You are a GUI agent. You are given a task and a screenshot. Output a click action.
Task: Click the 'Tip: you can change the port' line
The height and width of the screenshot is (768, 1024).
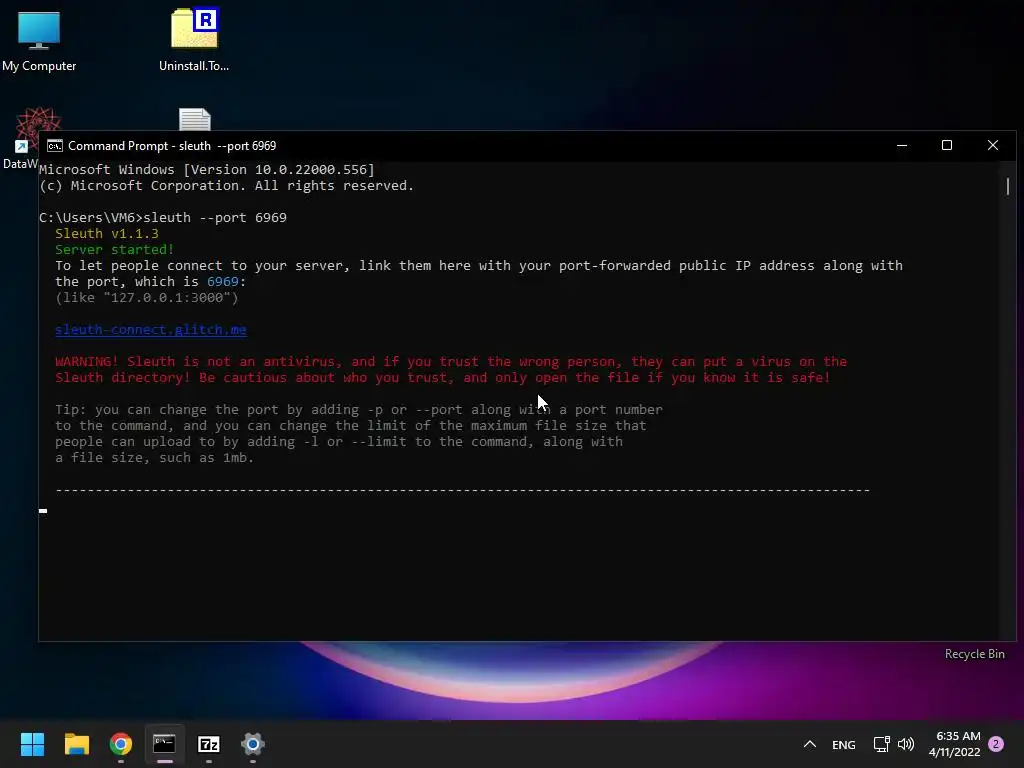click(x=359, y=409)
